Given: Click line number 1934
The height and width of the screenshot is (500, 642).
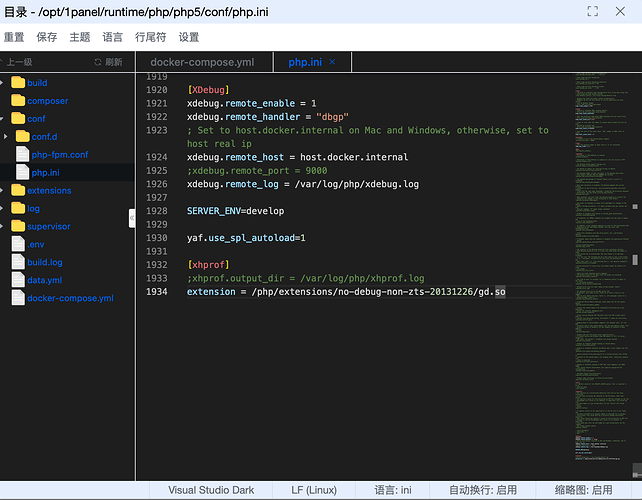Looking at the screenshot, I should click(x=157, y=292).
